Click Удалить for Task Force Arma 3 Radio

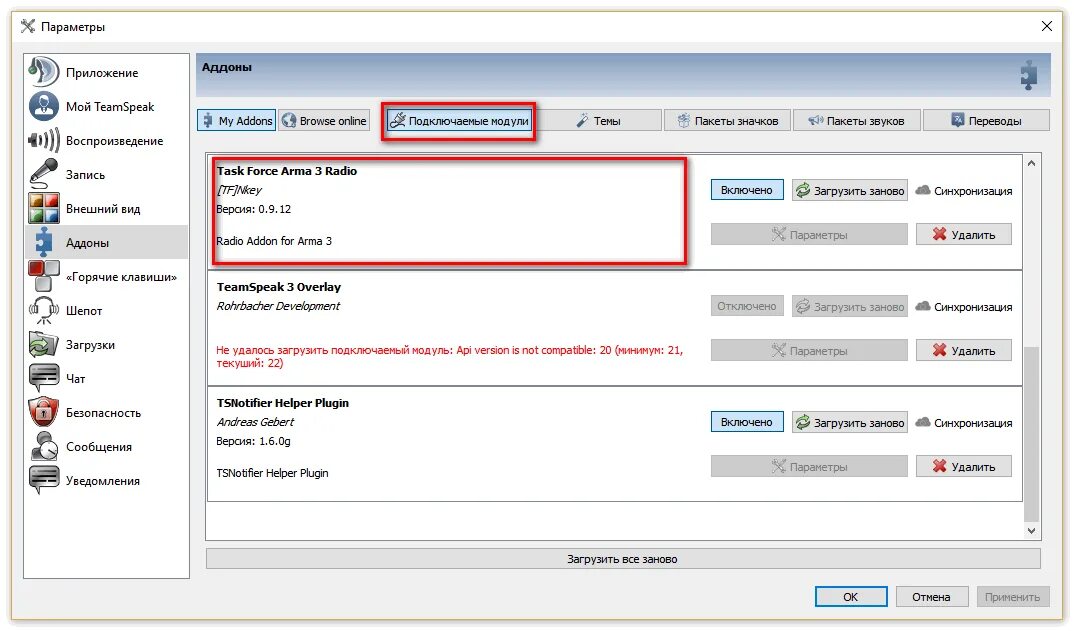click(x=964, y=234)
